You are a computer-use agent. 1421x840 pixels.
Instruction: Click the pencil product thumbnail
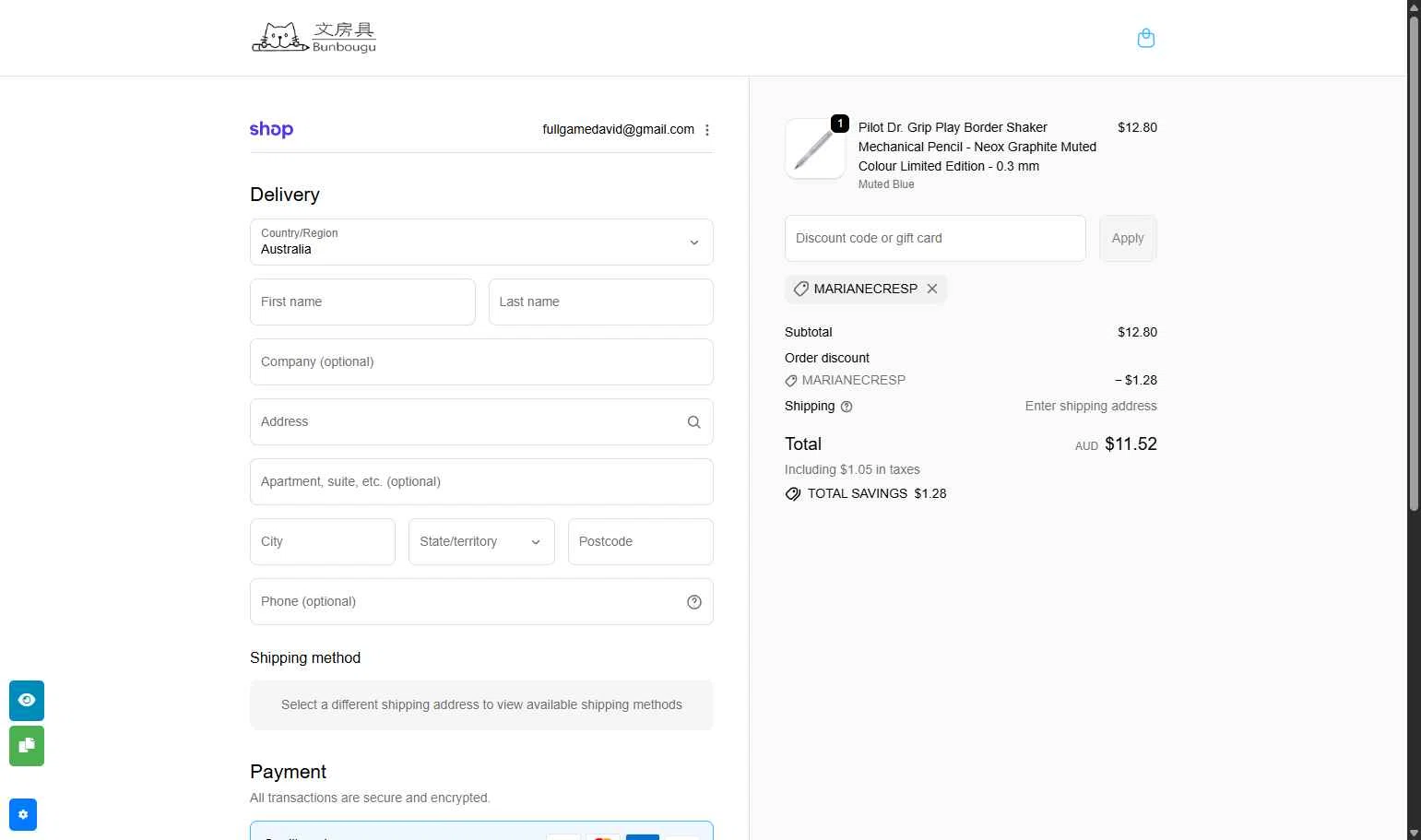[815, 148]
